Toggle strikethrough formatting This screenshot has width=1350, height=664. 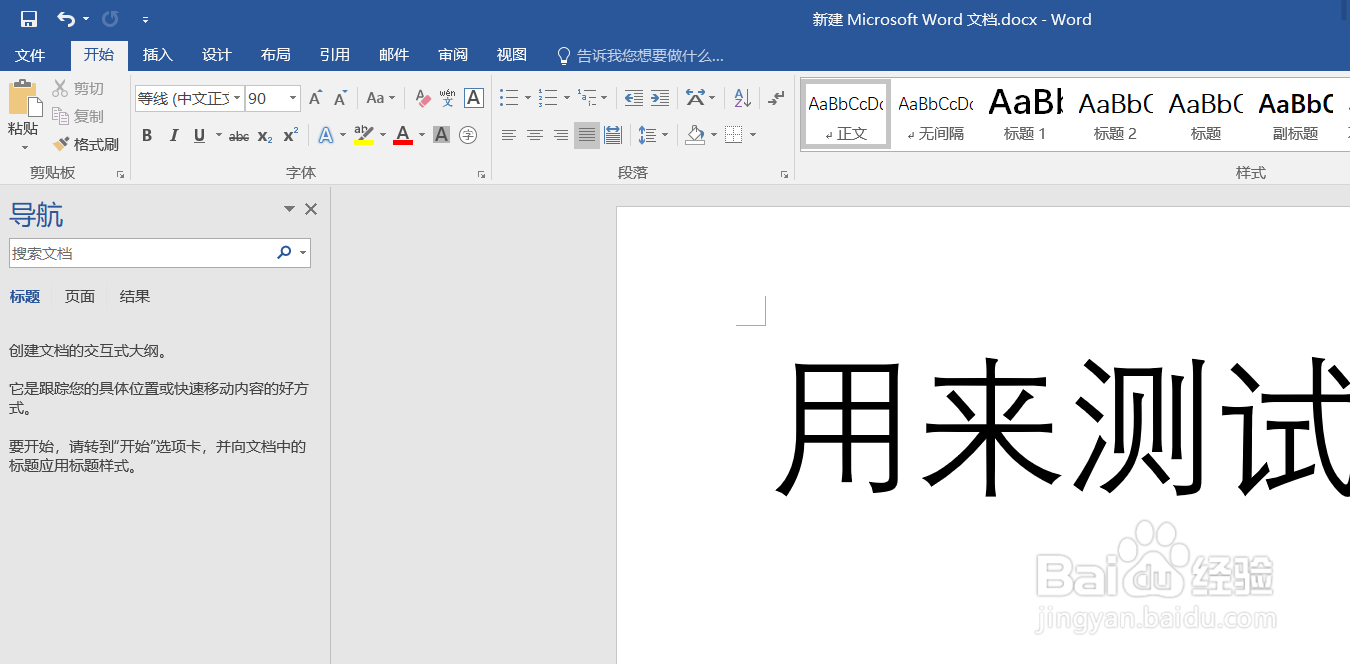[x=238, y=135]
